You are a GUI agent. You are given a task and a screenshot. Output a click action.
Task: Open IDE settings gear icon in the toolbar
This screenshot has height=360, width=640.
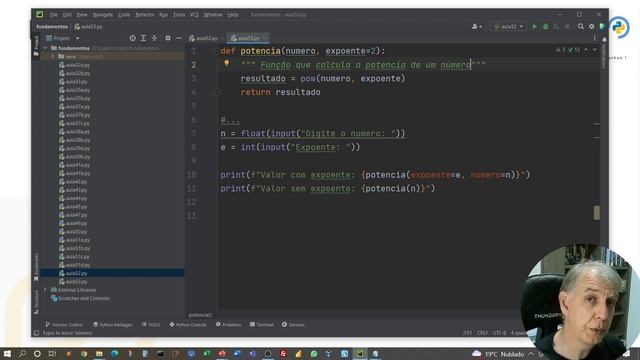tap(591, 27)
